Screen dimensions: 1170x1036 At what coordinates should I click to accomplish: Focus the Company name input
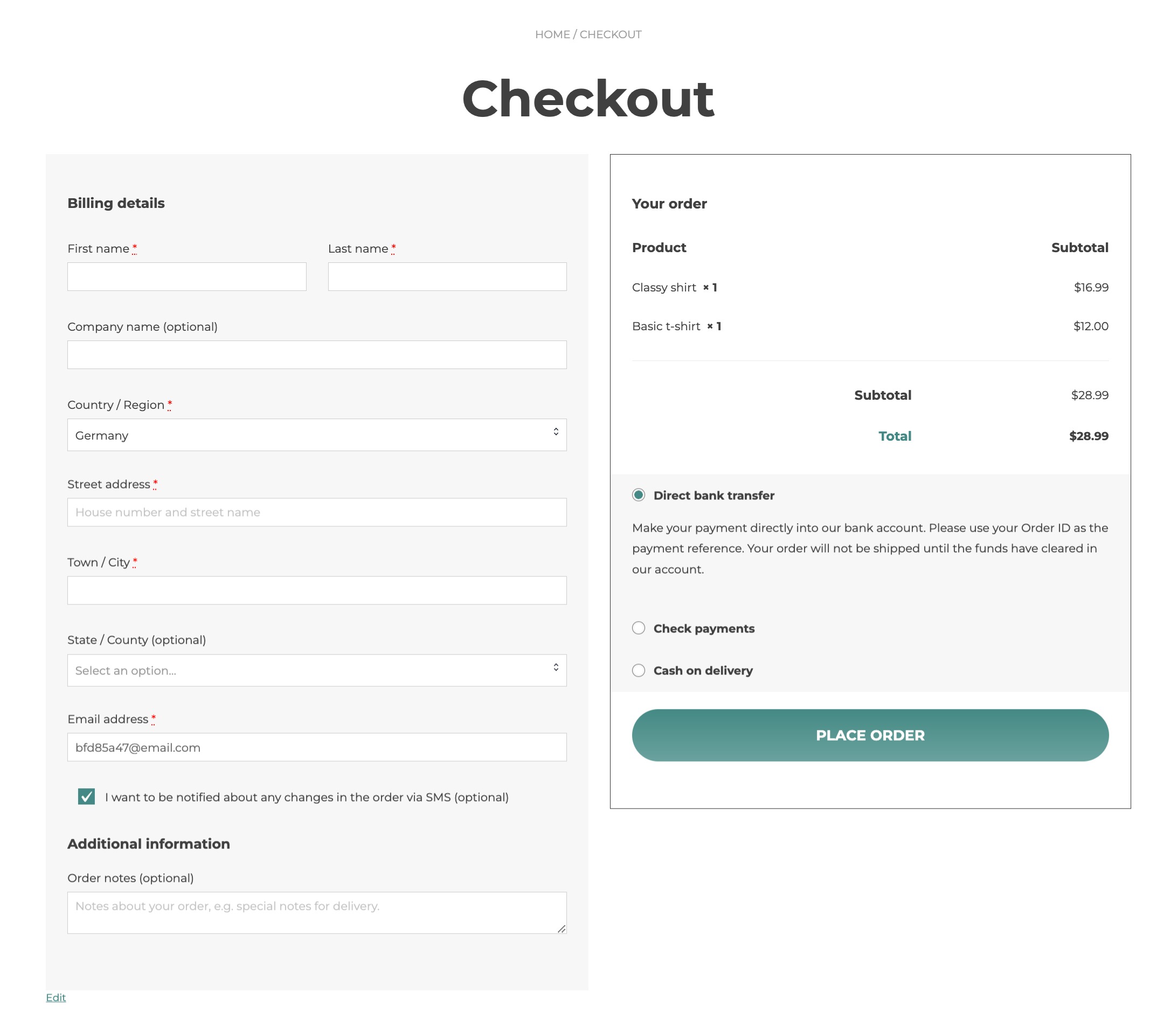coord(316,354)
